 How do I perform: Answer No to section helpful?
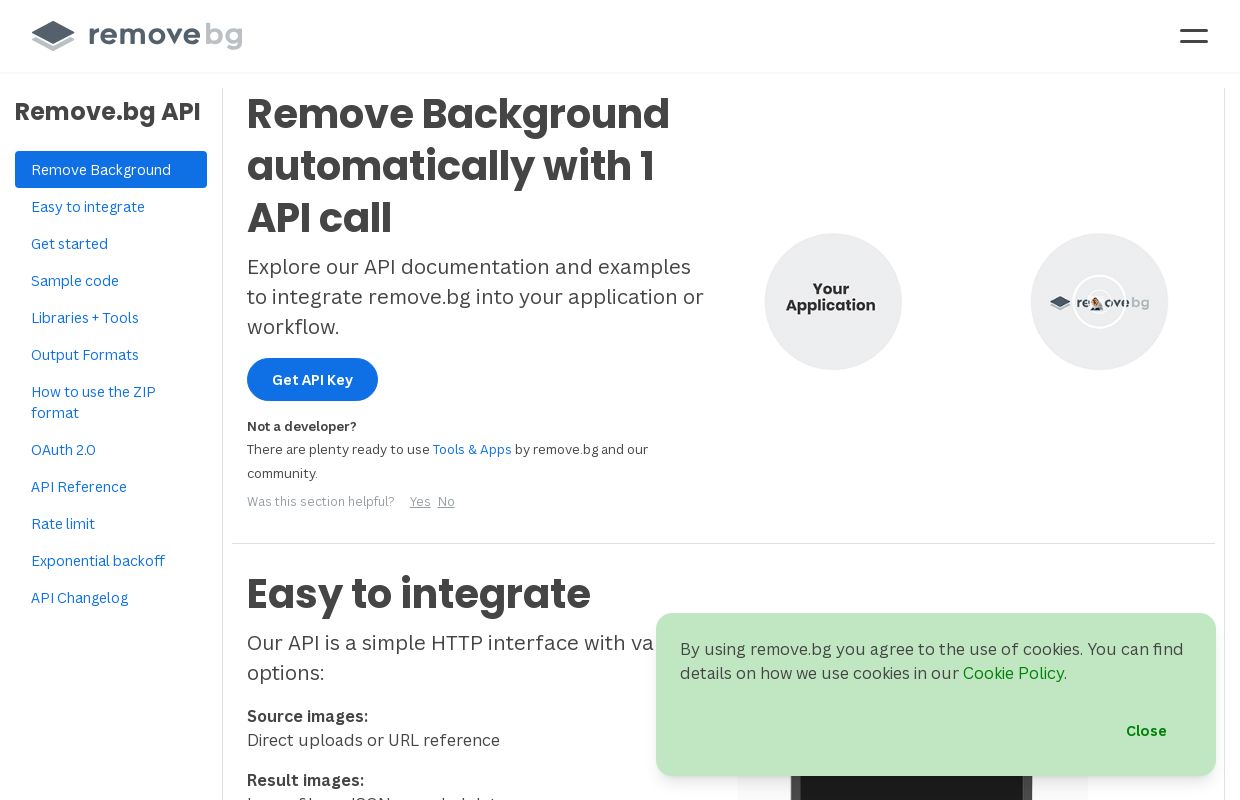pyautogui.click(x=446, y=502)
